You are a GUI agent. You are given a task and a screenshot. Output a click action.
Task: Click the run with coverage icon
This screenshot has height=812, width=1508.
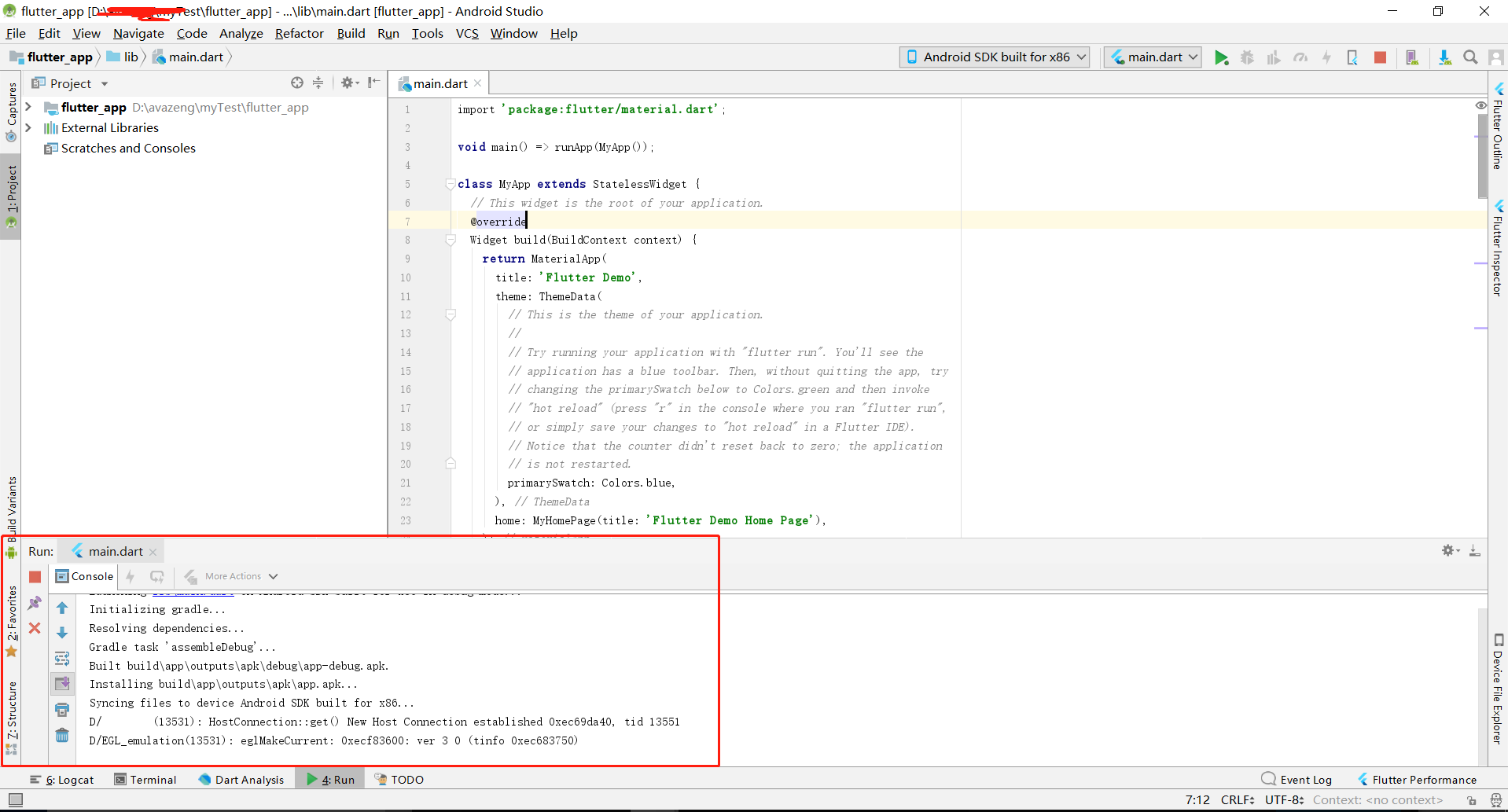1274,57
